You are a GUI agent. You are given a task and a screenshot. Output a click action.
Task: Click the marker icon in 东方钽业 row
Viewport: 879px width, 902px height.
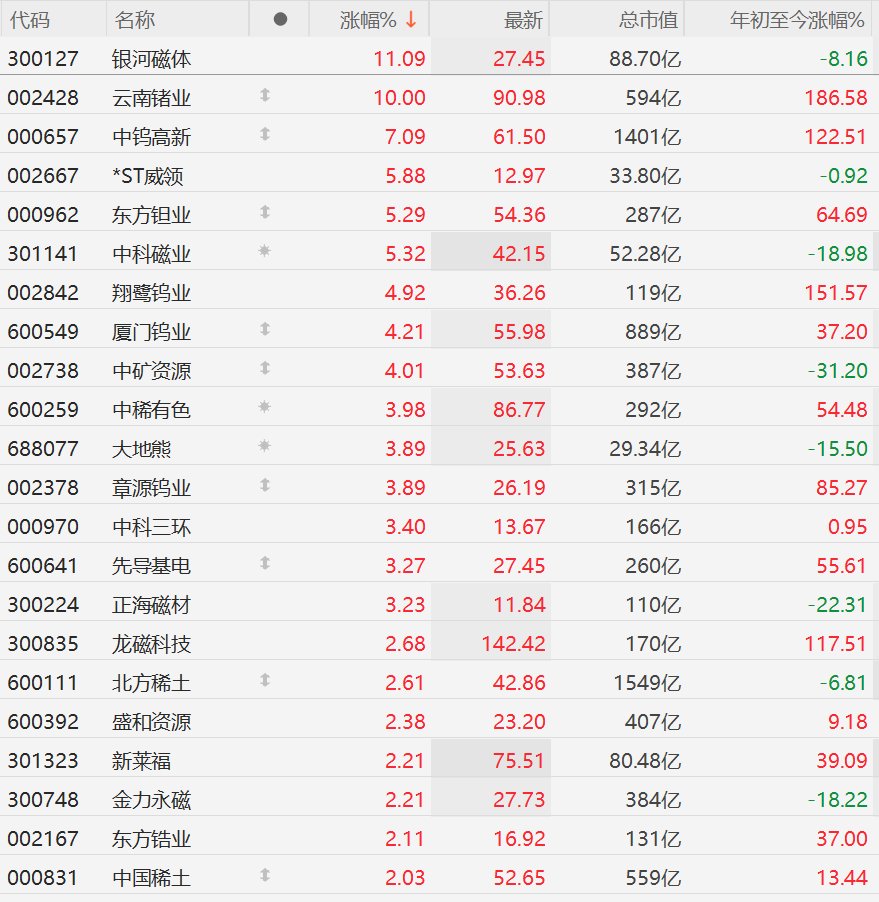[x=265, y=212]
